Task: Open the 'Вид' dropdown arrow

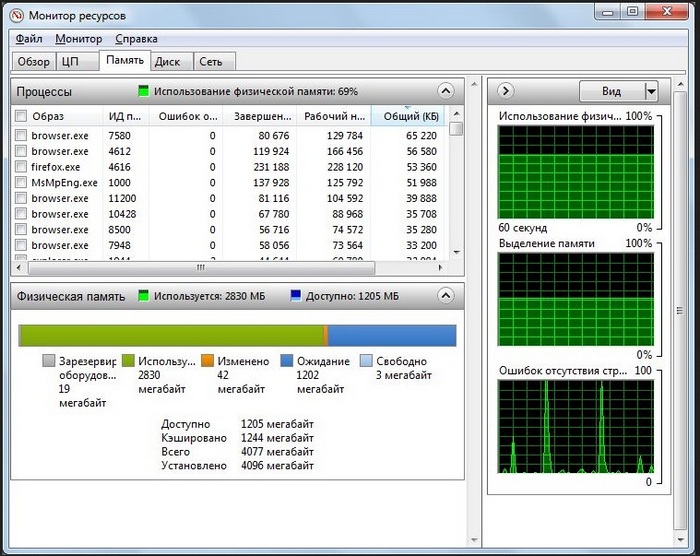Action: [651, 91]
